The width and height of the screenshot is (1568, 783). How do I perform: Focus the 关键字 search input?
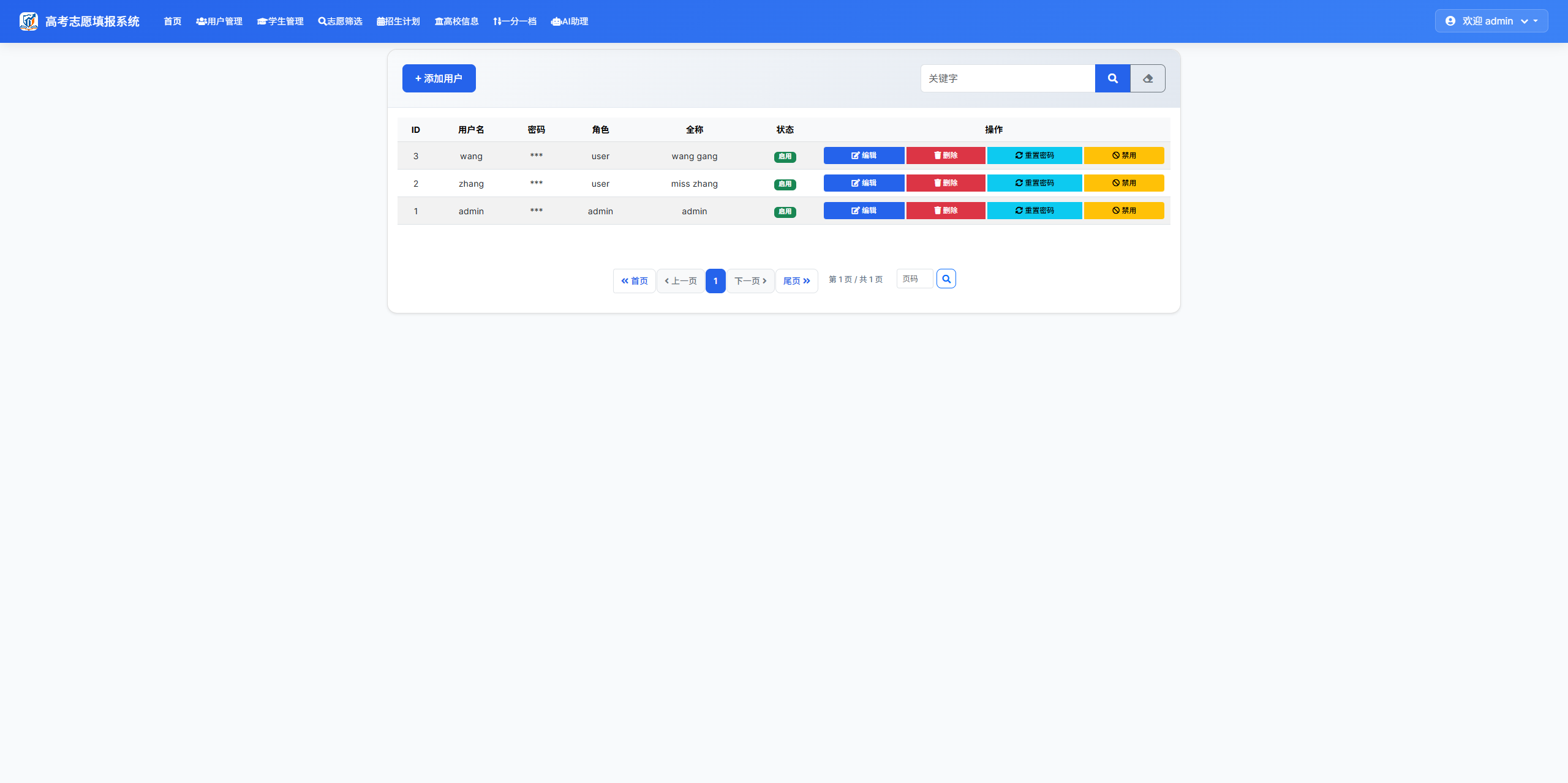pyautogui.click(x=1007, y=78)
